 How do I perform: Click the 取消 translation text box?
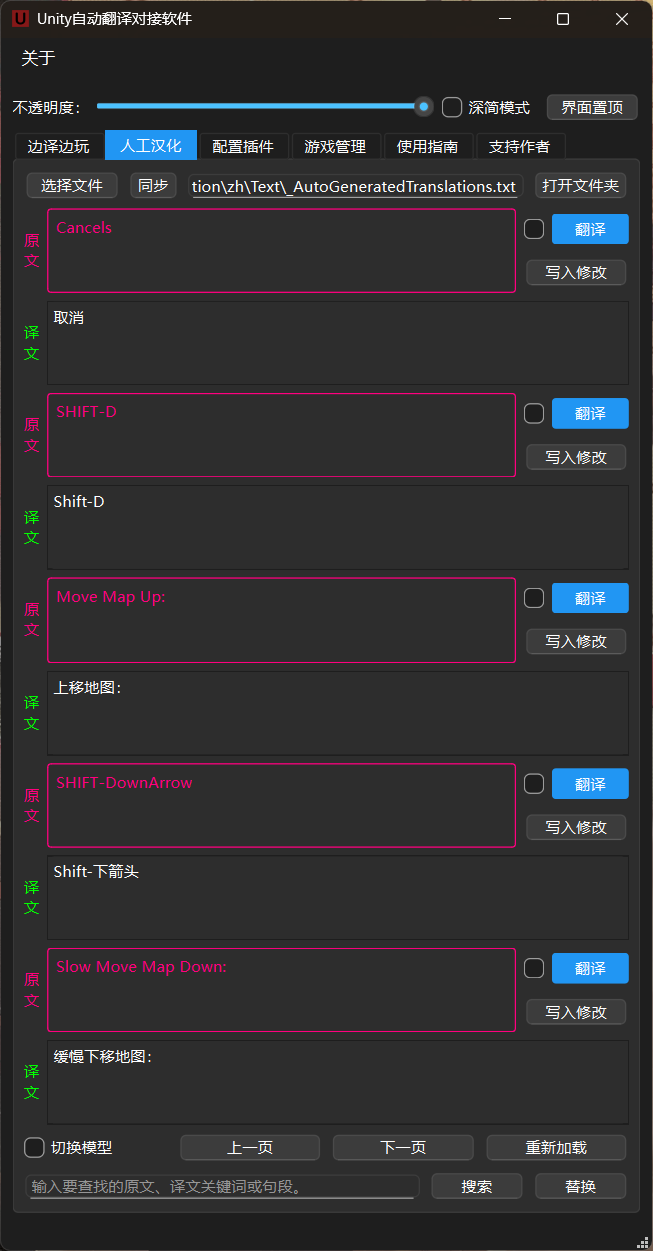coord(338,343)
